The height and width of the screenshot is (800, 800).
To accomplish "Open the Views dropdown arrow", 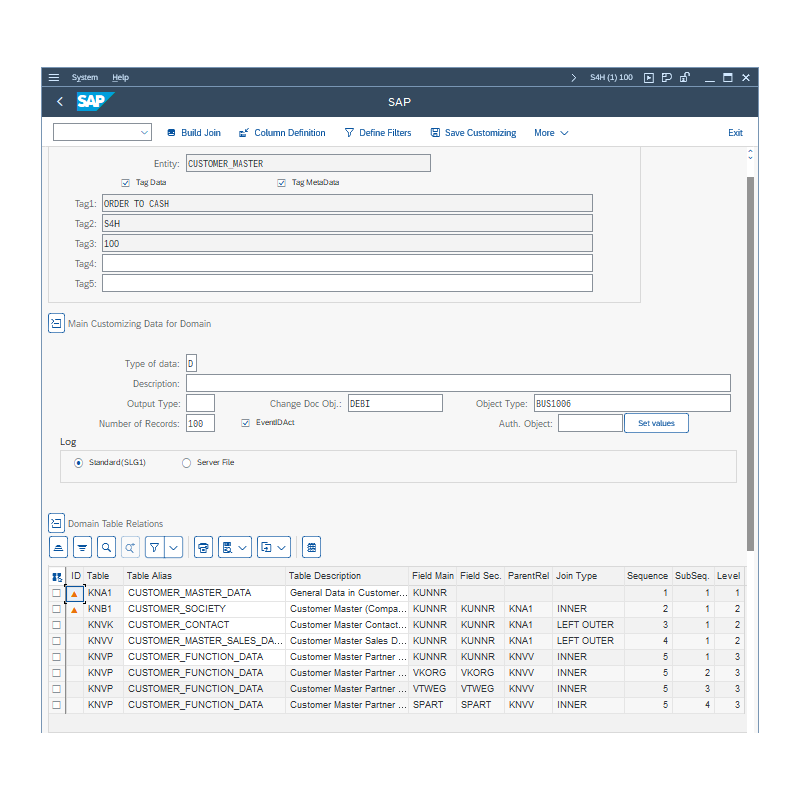I will 243,547.
